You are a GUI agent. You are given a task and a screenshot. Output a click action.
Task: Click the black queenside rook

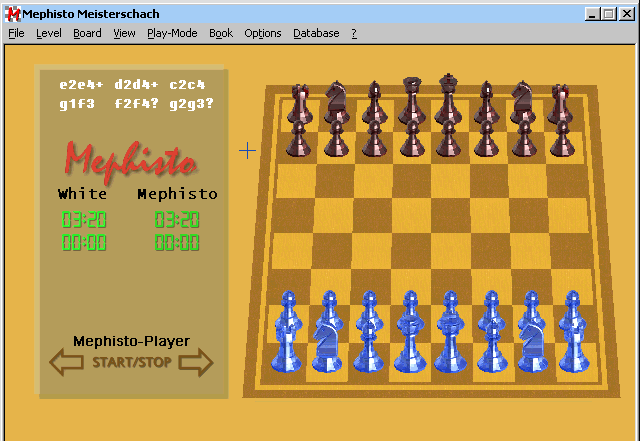pyautogui.click(x=299, y=103)
